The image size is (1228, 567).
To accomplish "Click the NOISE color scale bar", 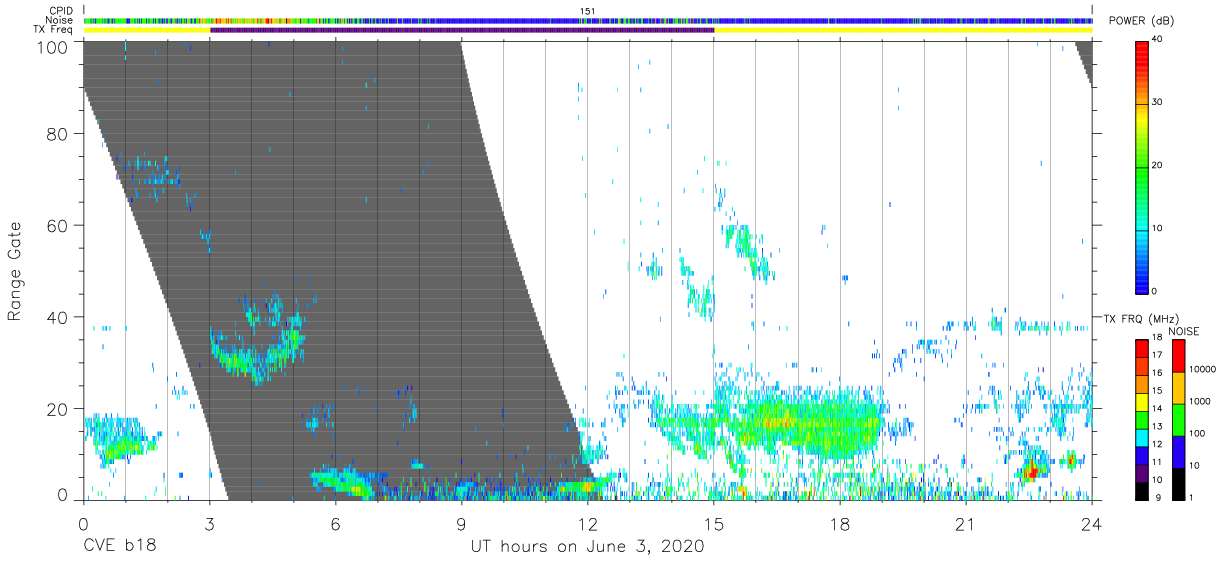I will pyautogui.click(x=1177, y=418).
